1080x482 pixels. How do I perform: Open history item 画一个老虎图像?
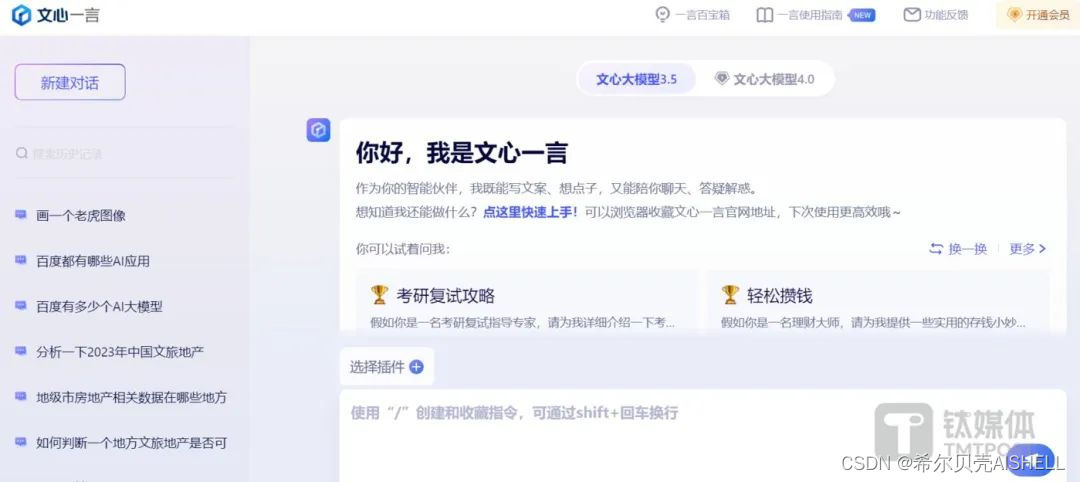point(81,216)
